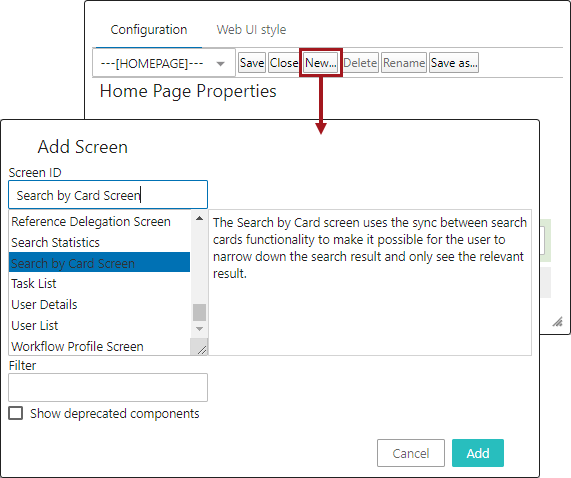Open the ---[HOMEPAGE]--- dropdown
The image size is (571, 478).
click(164, 63)
